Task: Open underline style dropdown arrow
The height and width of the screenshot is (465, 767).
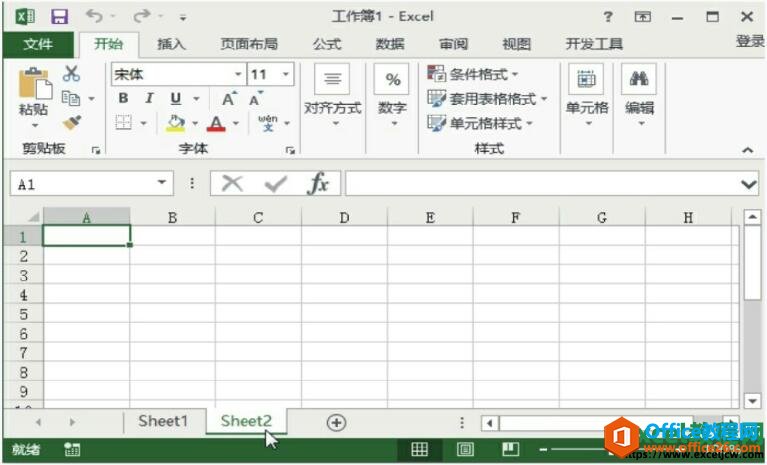Action: pos(196,99)
